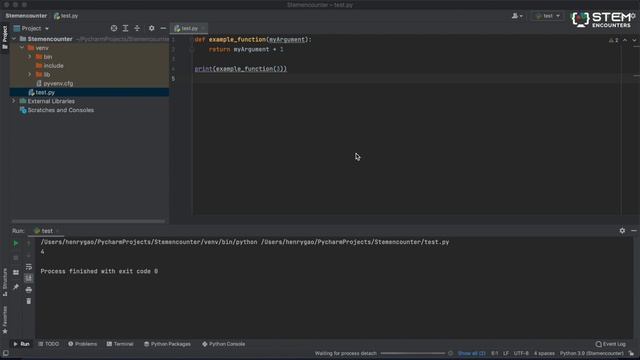Click the cursor position indicator 5:1
640x360 pixels.
494,353
